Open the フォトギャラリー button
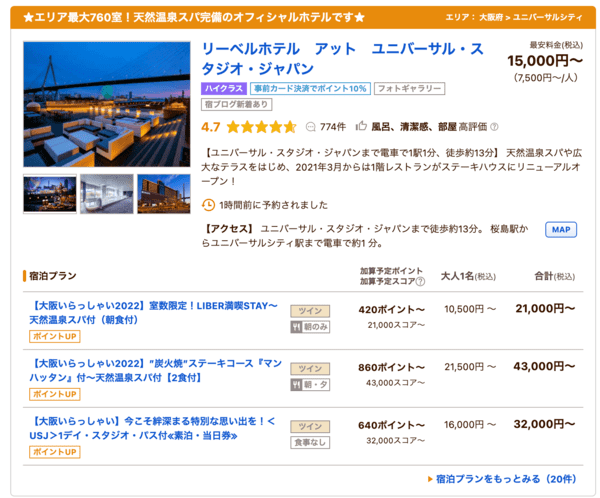The width and height of the screenshot is (600, 498). [x=409, y=88]
